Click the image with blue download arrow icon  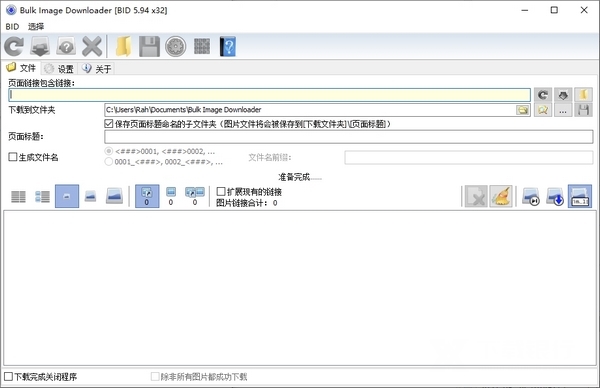(x=555, y=196)
